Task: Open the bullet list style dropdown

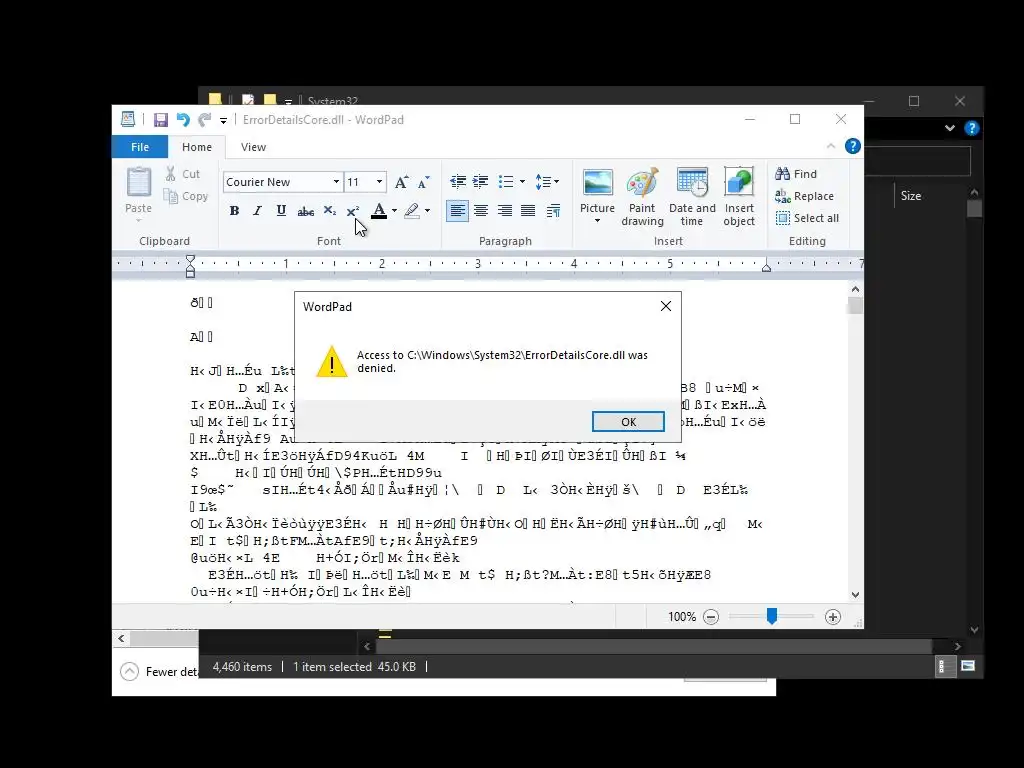Action: (x=522, y=182)
